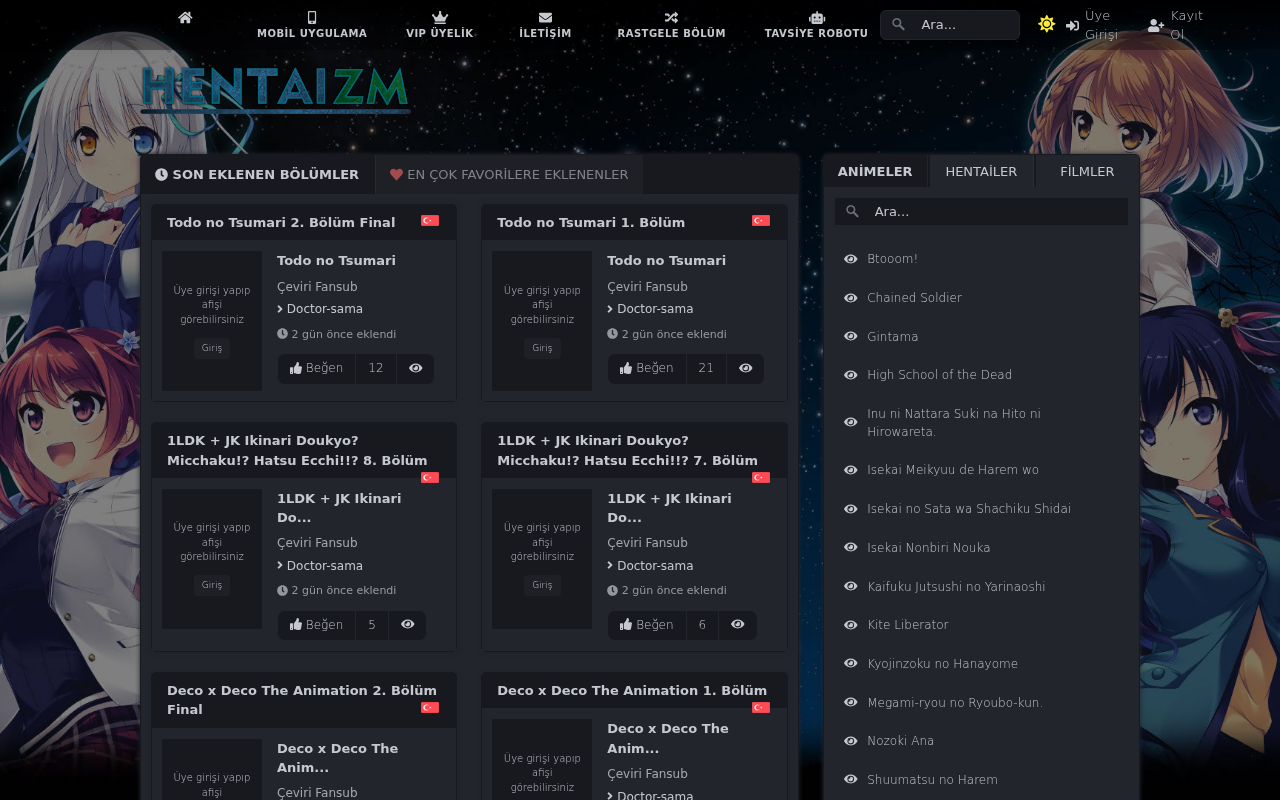Open Deco x Deco The Animation 1. Bölüm title
The height and width of the screenshot is (800, 1280).
(632, 690)
